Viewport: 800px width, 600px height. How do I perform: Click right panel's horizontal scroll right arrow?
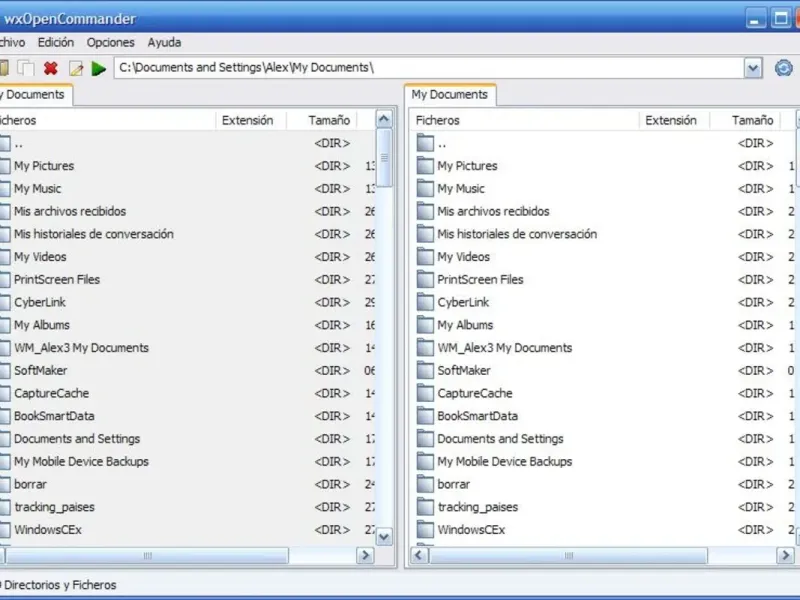point(785,555)
